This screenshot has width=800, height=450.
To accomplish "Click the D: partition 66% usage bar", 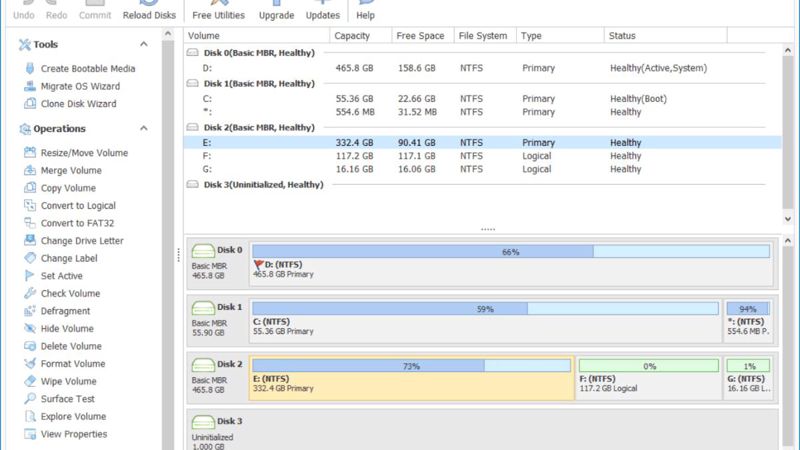I will pos(511,252).
